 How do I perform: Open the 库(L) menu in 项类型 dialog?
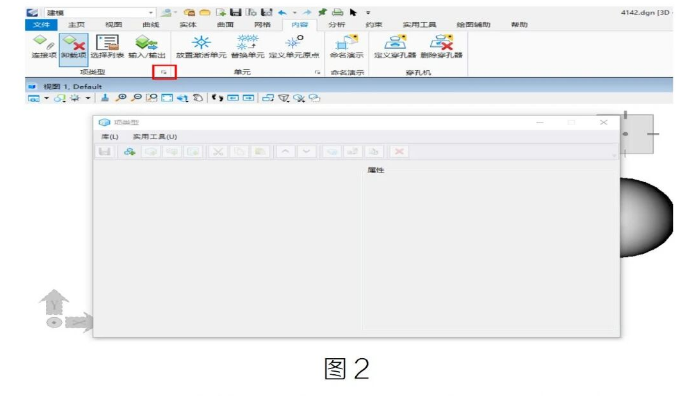[109, 137]
